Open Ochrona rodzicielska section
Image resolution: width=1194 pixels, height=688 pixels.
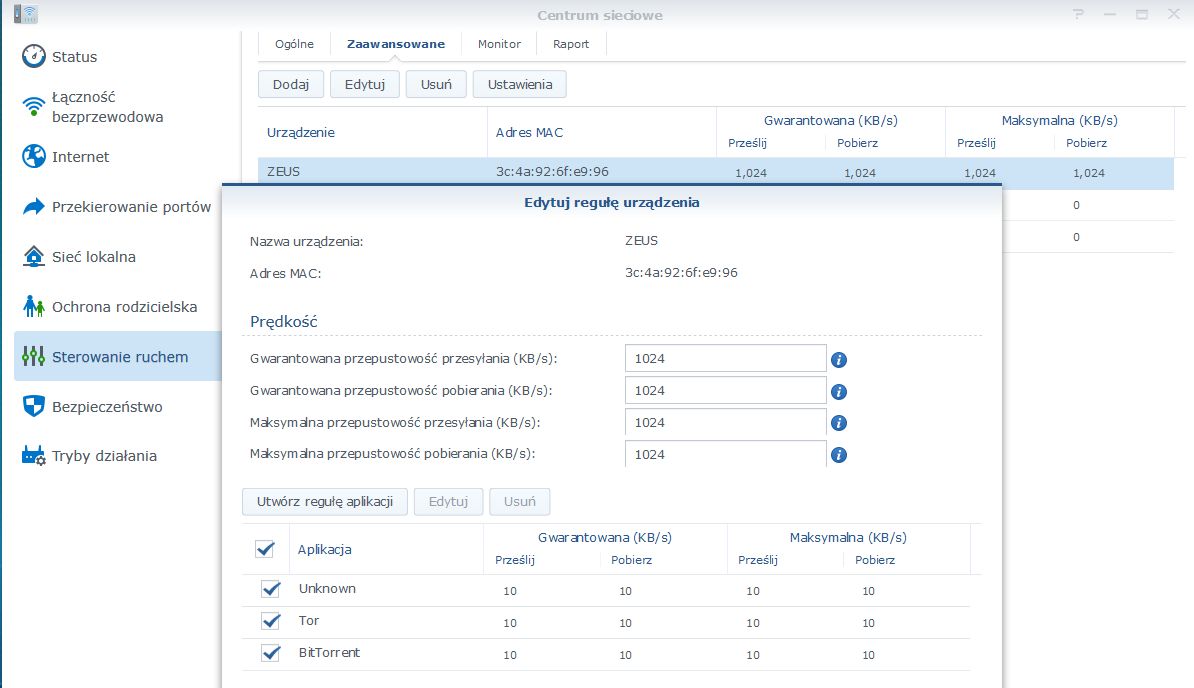point(126,307)
